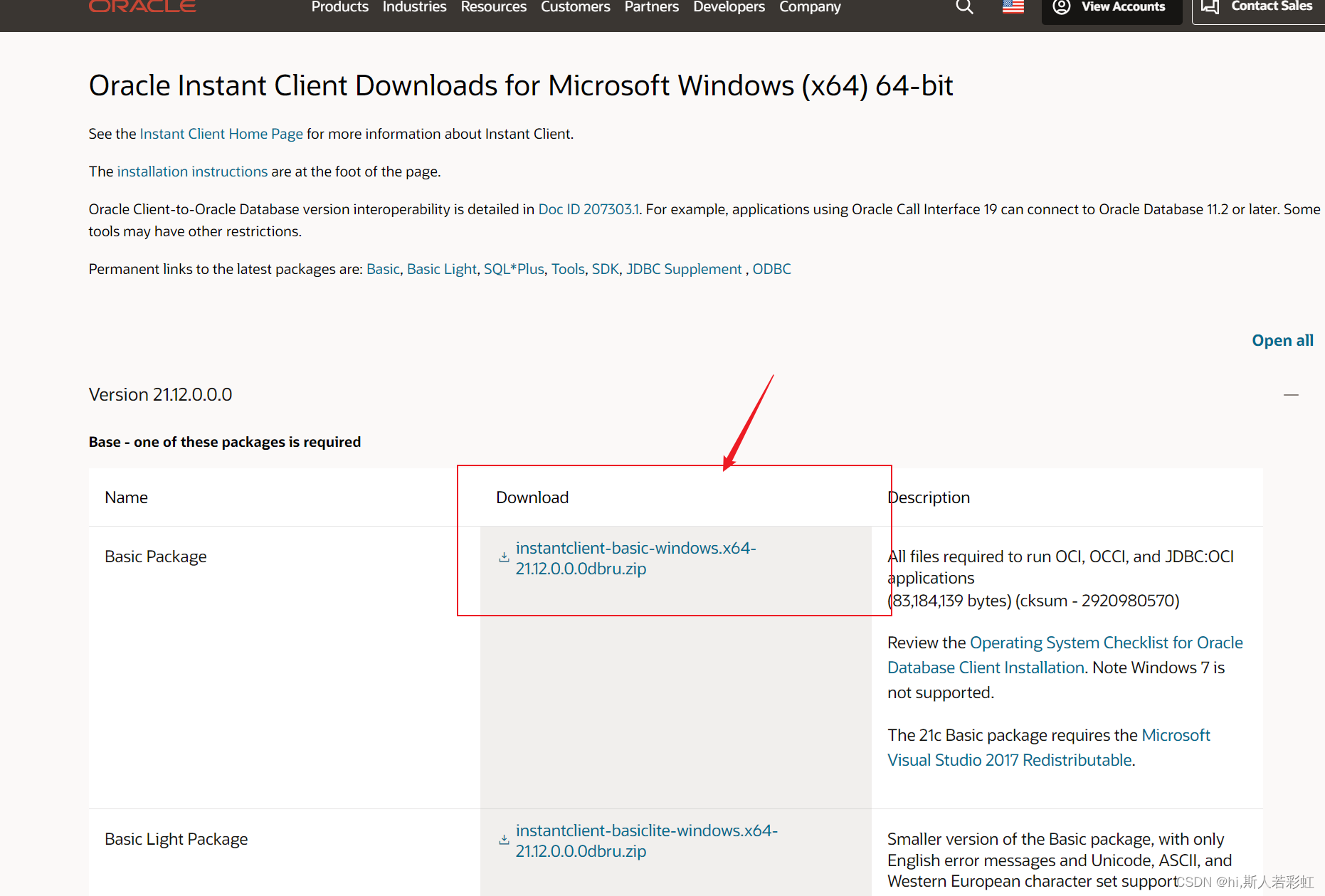Click the Download column header

click(x=532, y=497)
